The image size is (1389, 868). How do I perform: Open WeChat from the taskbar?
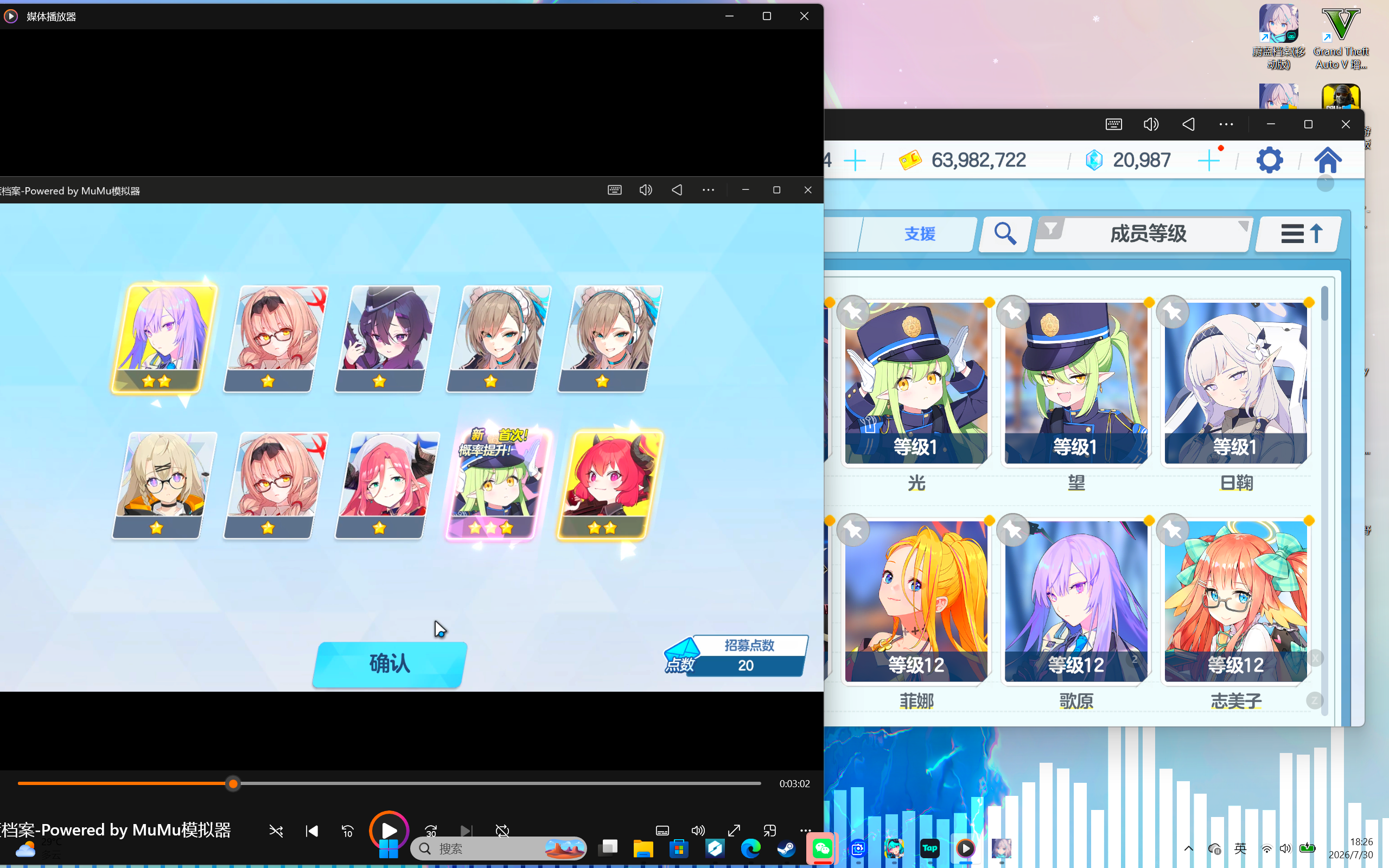point(822,848)
